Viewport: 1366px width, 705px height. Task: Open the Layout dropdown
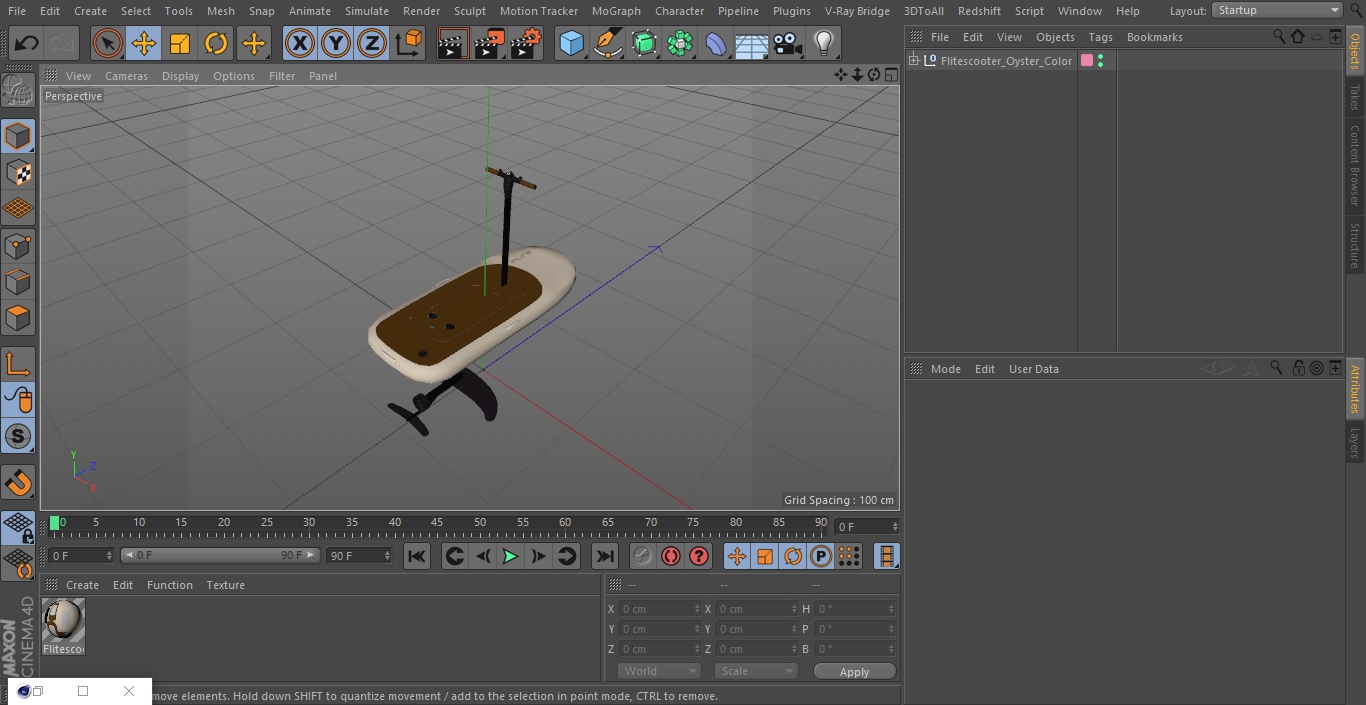point(1277,10)
